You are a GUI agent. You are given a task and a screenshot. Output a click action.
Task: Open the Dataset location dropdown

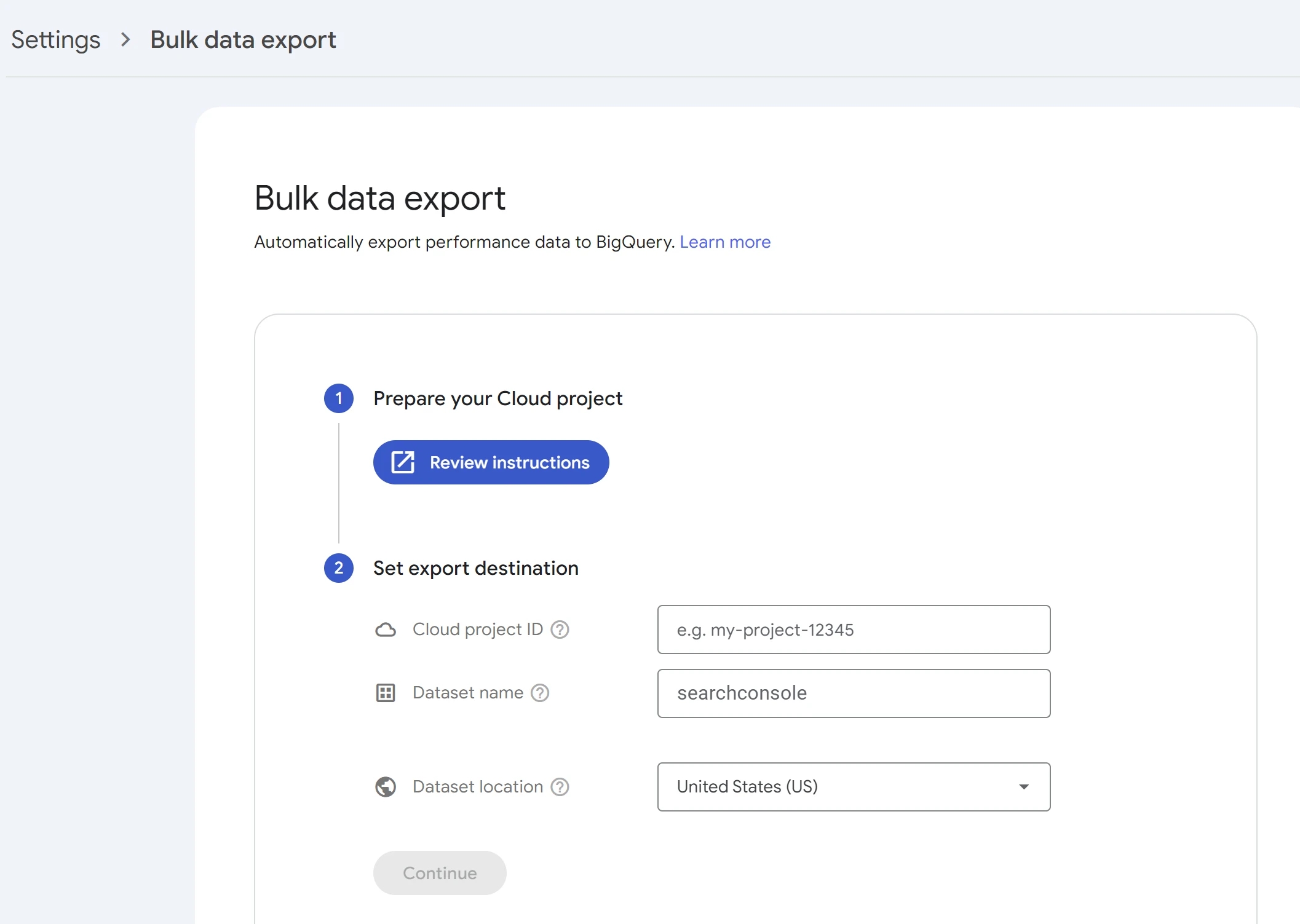tap(854, 787)
